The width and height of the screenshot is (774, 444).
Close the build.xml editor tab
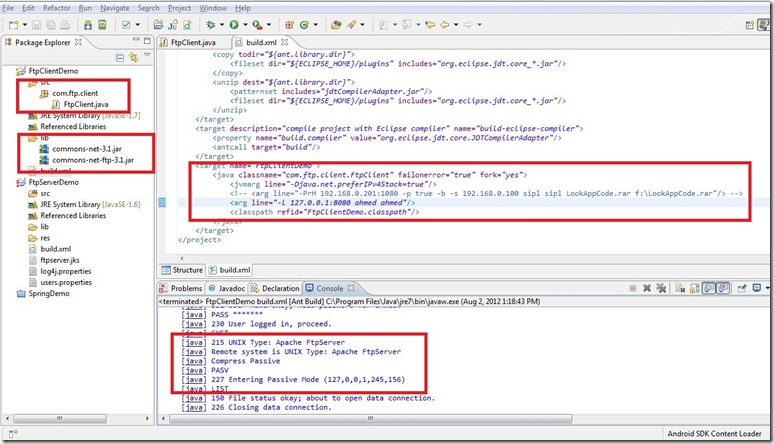click(x=285, y=42)
